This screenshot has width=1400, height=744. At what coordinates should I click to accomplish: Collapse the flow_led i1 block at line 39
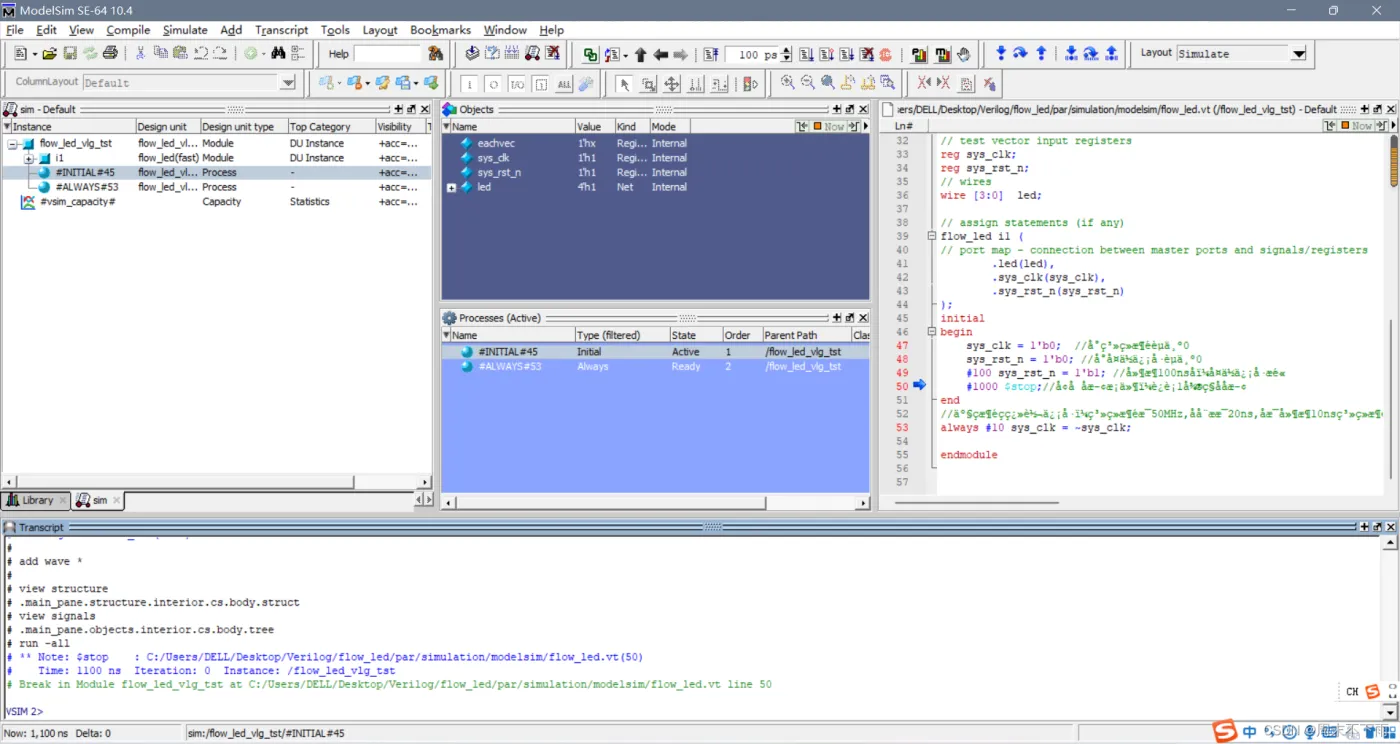[x=933, y=237]
